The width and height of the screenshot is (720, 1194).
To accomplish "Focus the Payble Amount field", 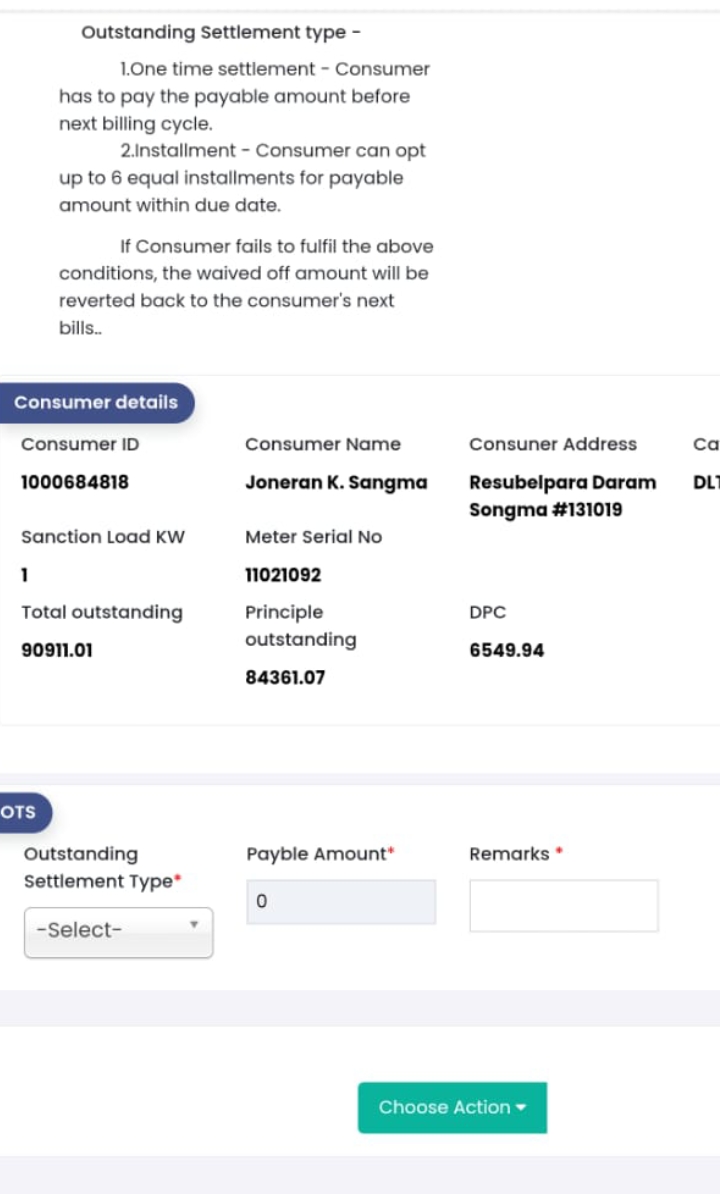I will pos(341,902).
